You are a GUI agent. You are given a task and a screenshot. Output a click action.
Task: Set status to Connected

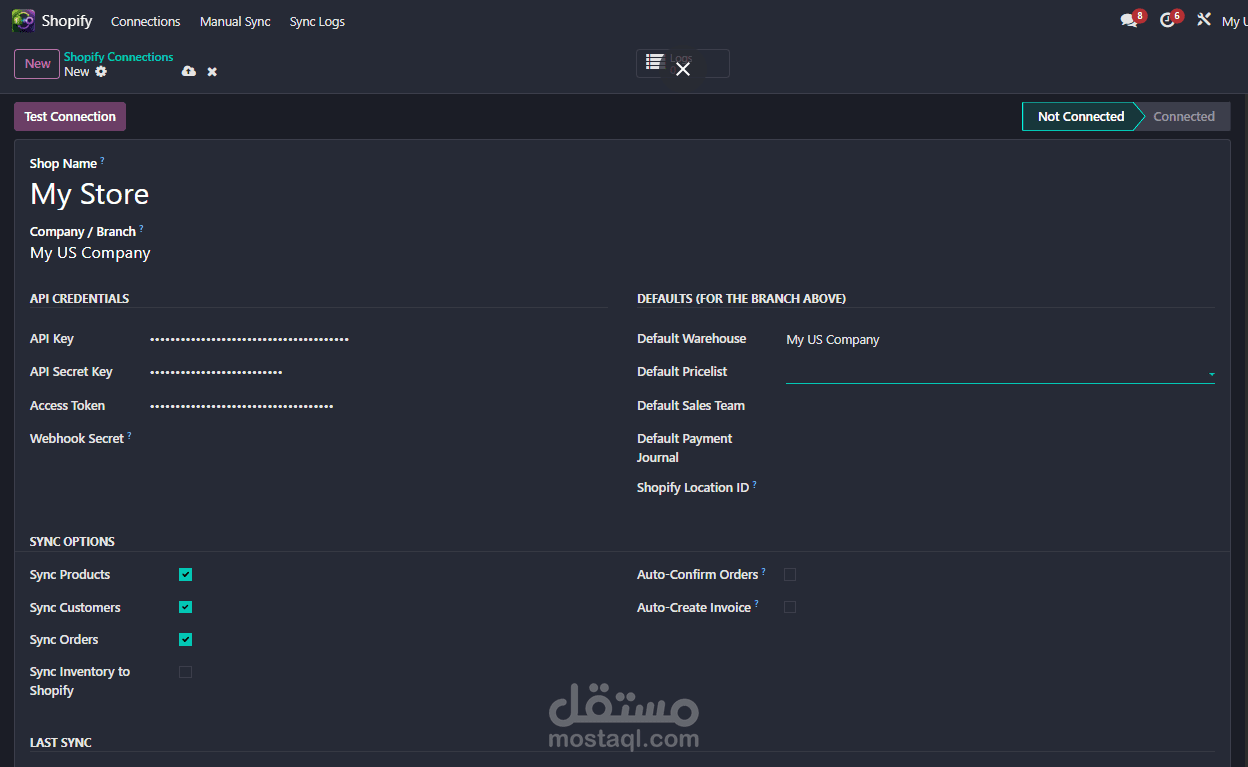pos(1184,117)
